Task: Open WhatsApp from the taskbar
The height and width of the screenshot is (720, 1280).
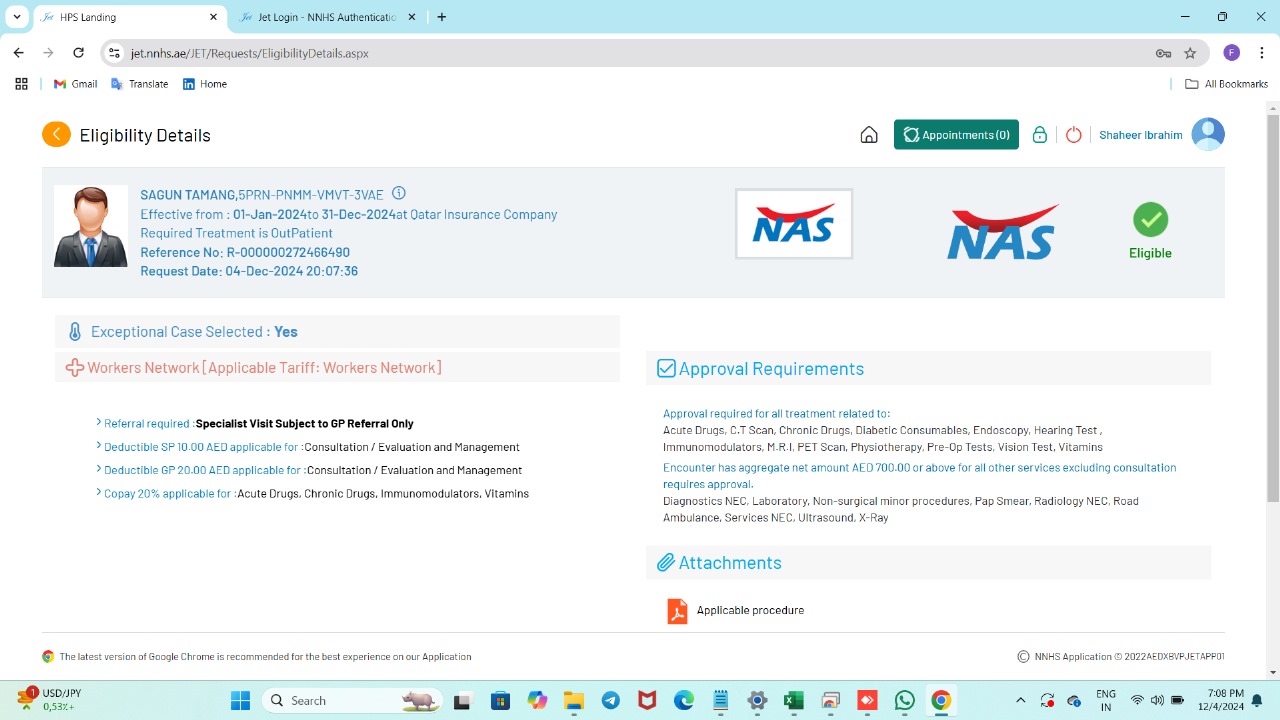Action: 904,701
